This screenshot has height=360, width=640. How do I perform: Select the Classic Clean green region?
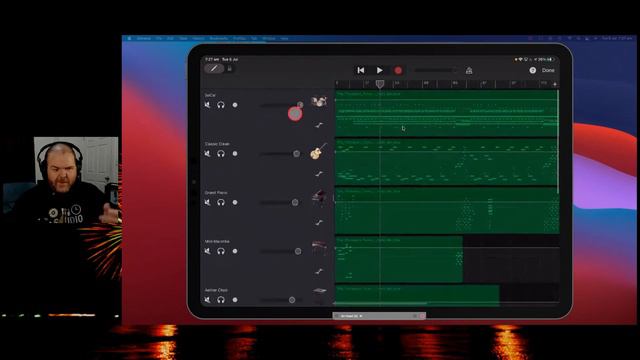[447, 162]
